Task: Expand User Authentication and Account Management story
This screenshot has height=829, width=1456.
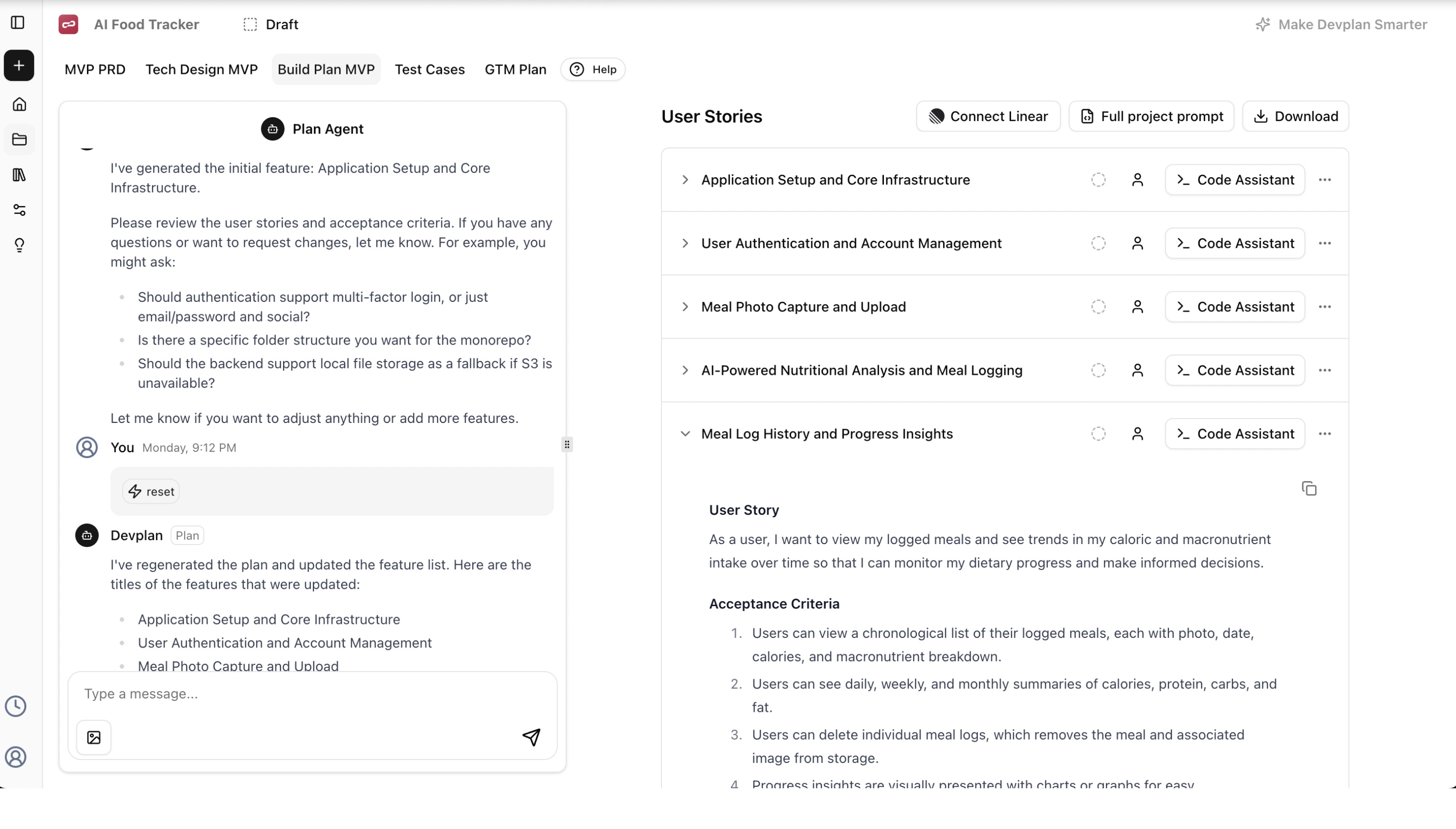Action: point(685,244)
